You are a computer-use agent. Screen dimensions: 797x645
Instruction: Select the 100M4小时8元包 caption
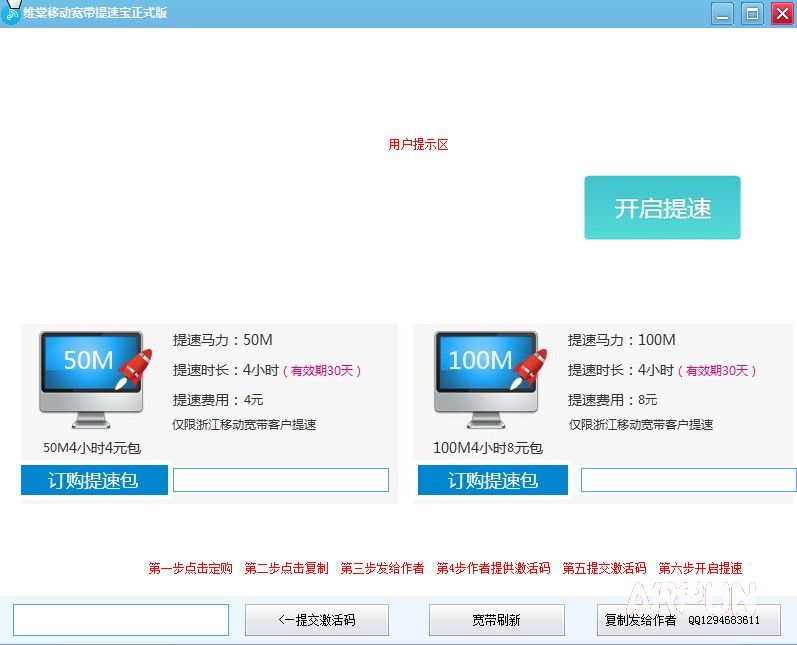tap(487, 448)
